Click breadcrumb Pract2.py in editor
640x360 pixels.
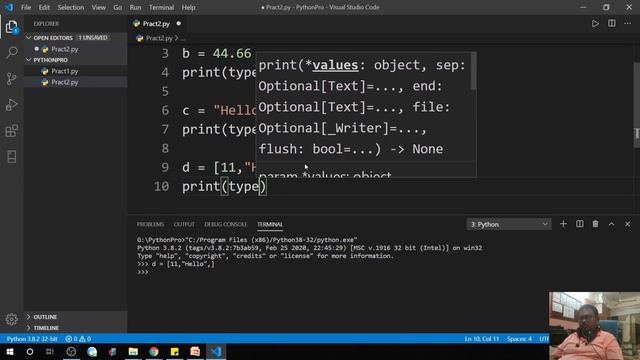coord(159,38)
